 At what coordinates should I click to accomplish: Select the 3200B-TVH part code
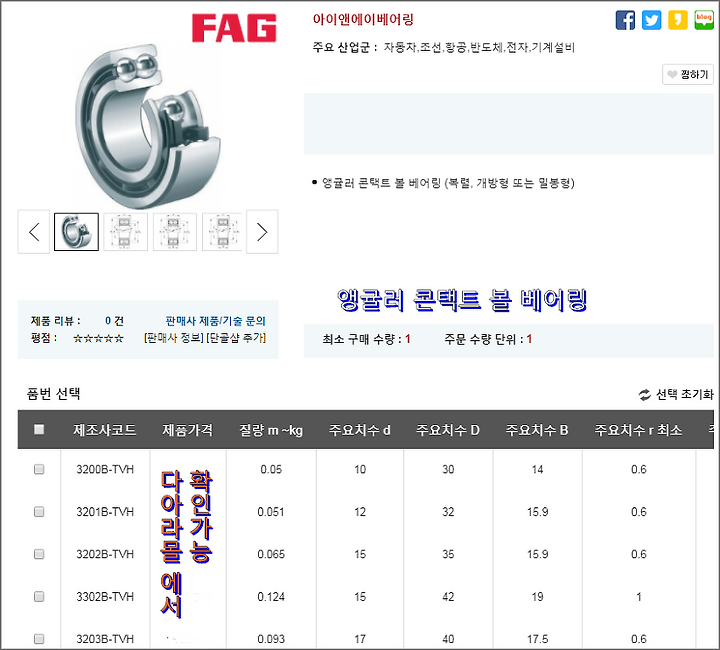tap(105, 470)
